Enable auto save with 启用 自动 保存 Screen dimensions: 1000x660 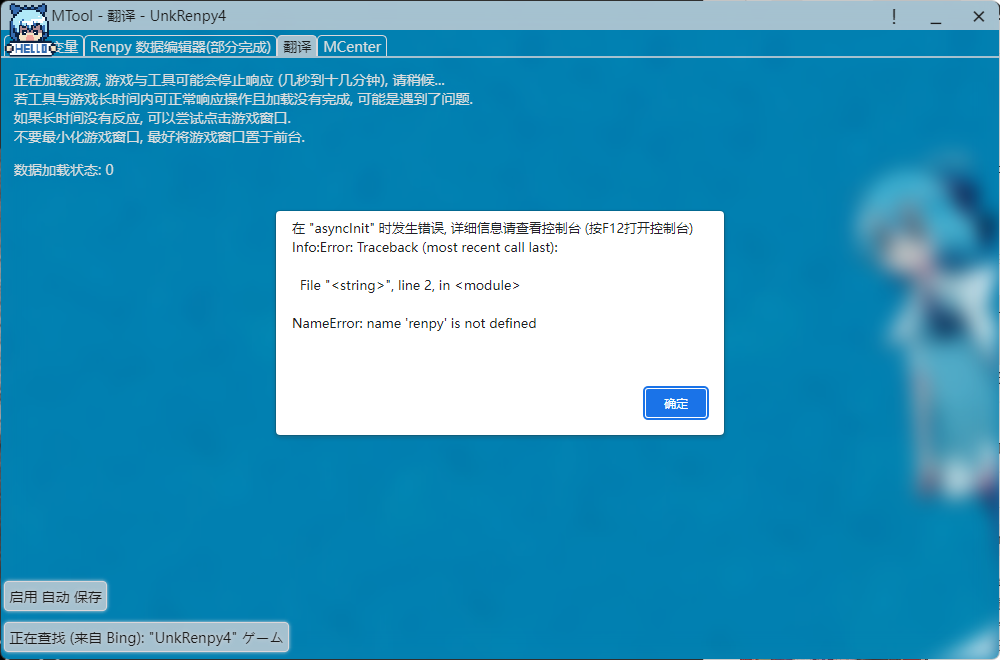pos(56,597)
